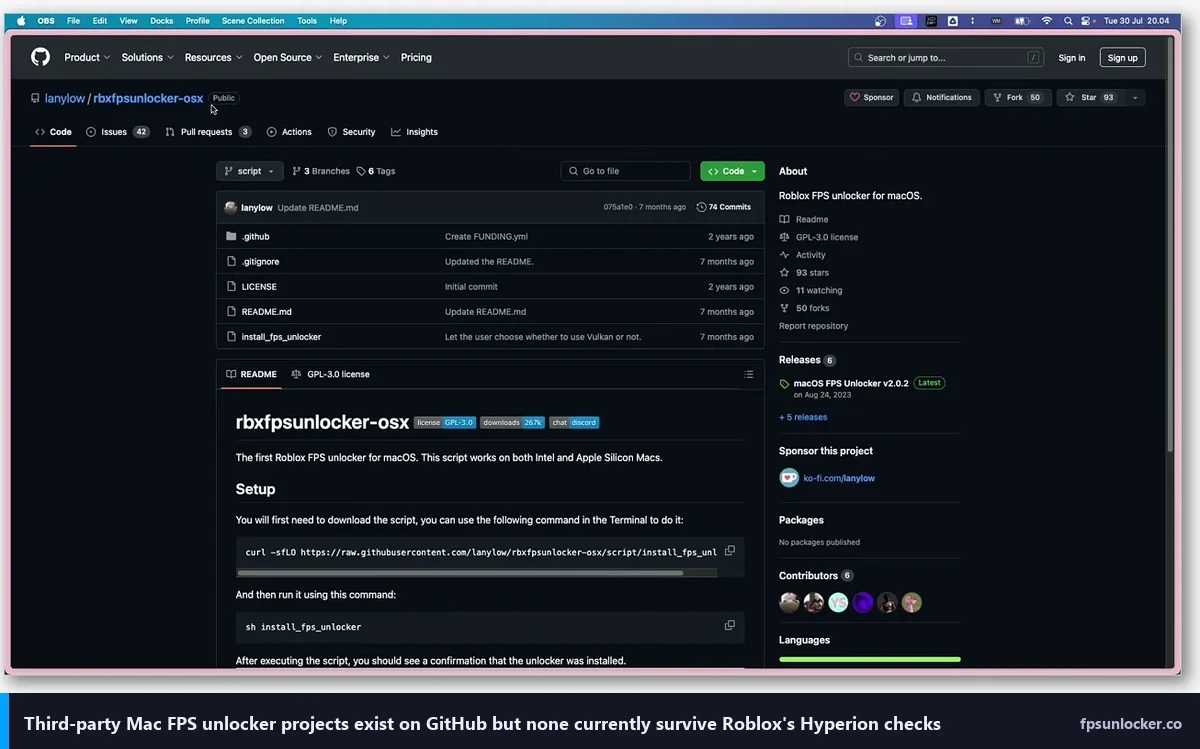Copy the sh install_fps_unlocker command

click(x=730, y=626)
